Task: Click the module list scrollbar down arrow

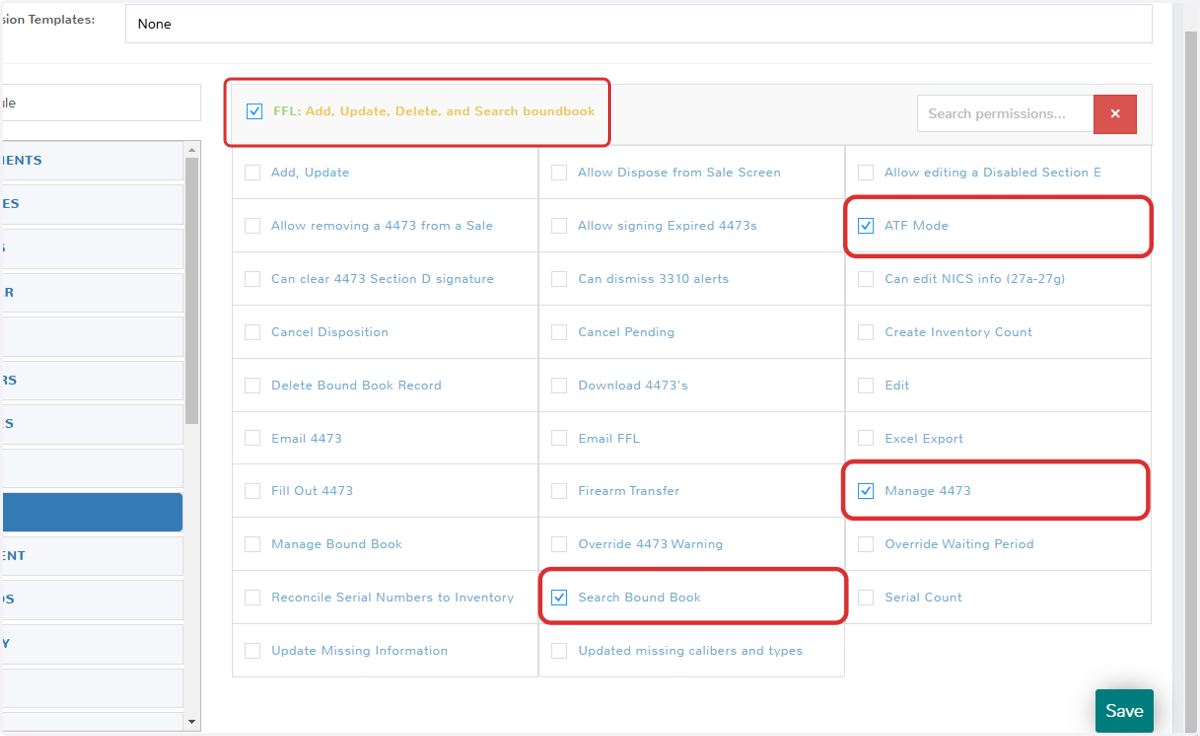Action: [192, 722]
